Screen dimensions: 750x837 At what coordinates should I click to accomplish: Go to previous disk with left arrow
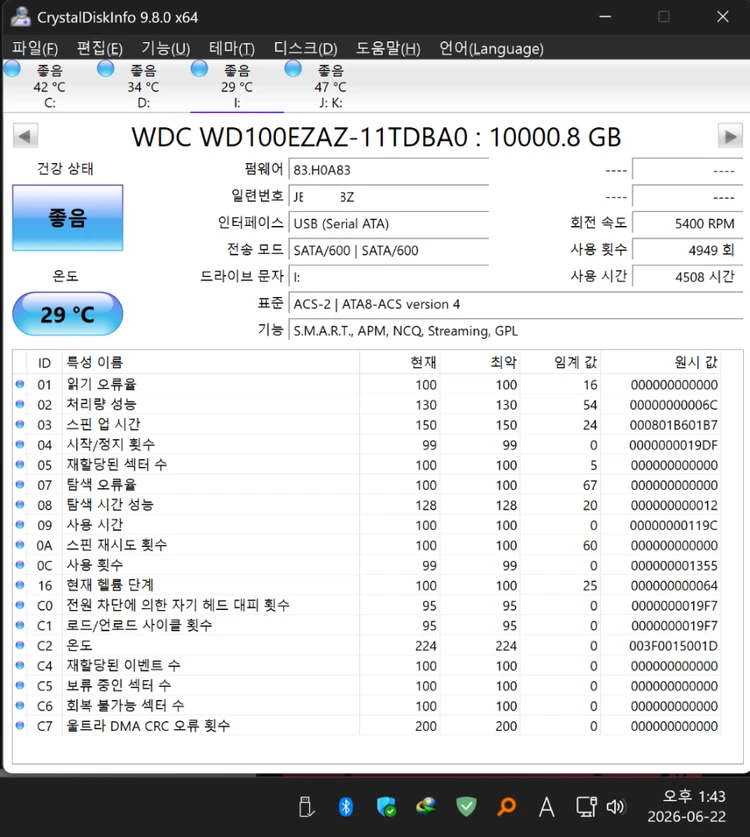25,136
